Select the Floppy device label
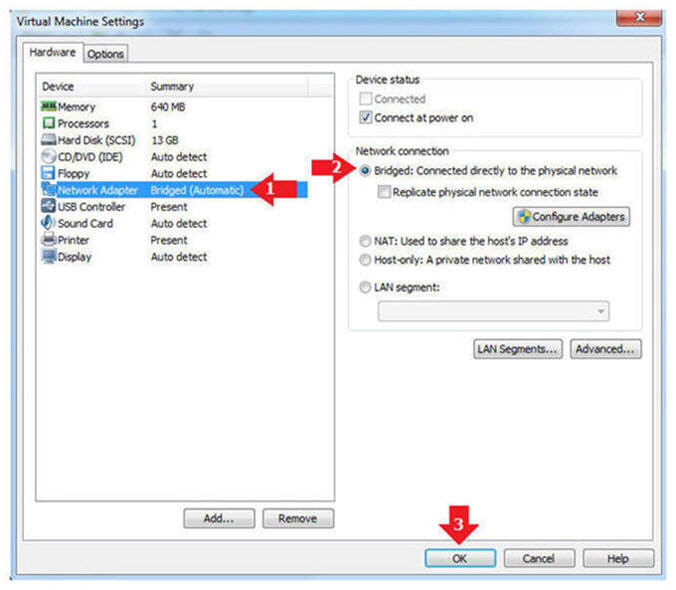The width and height of the screenshot is (676, 590). tap(73, 173)
